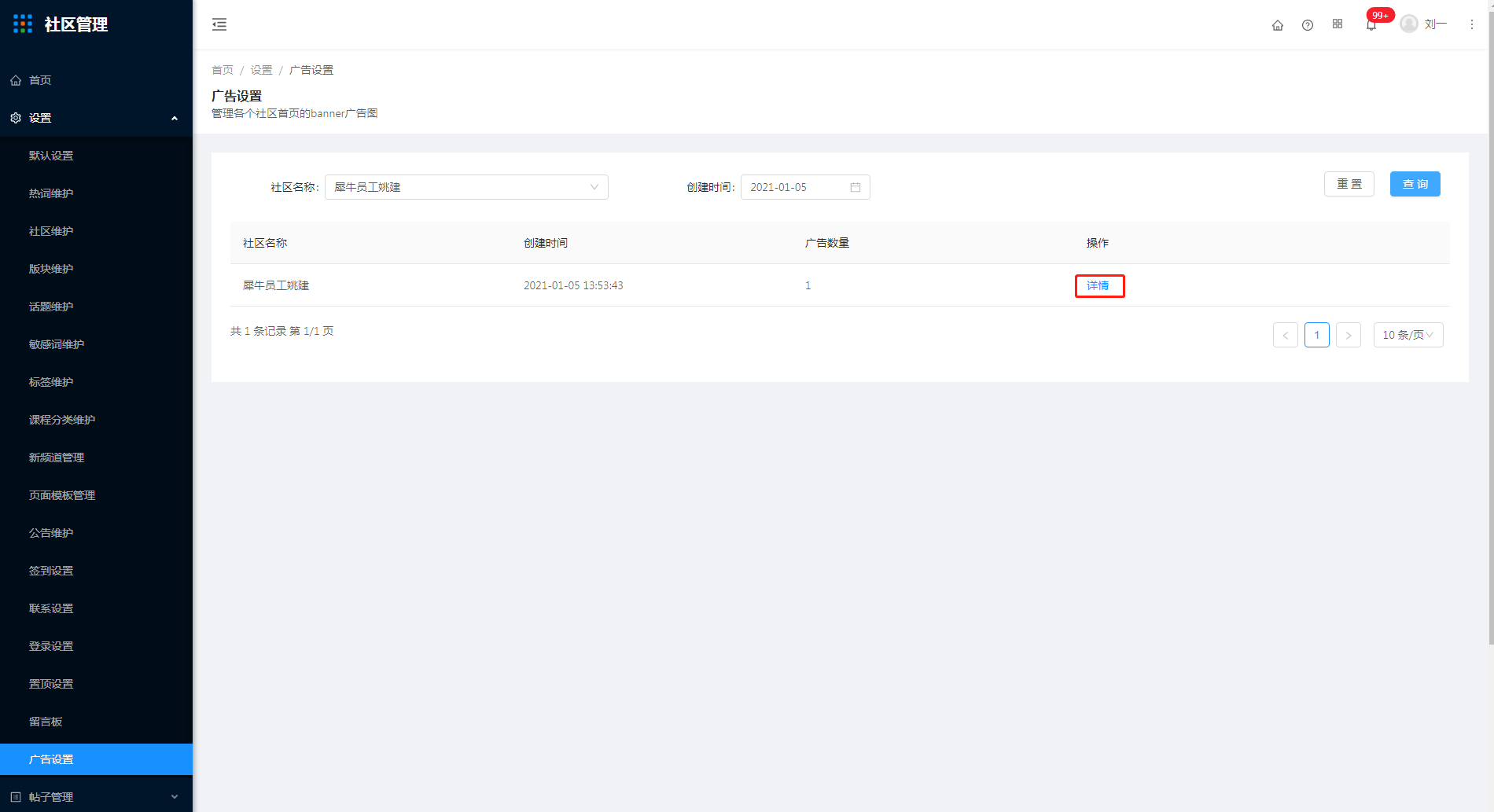Click the list icon beside 帖子管理
The width and height of the screenshot is (1494, 812).
(16, 797)
